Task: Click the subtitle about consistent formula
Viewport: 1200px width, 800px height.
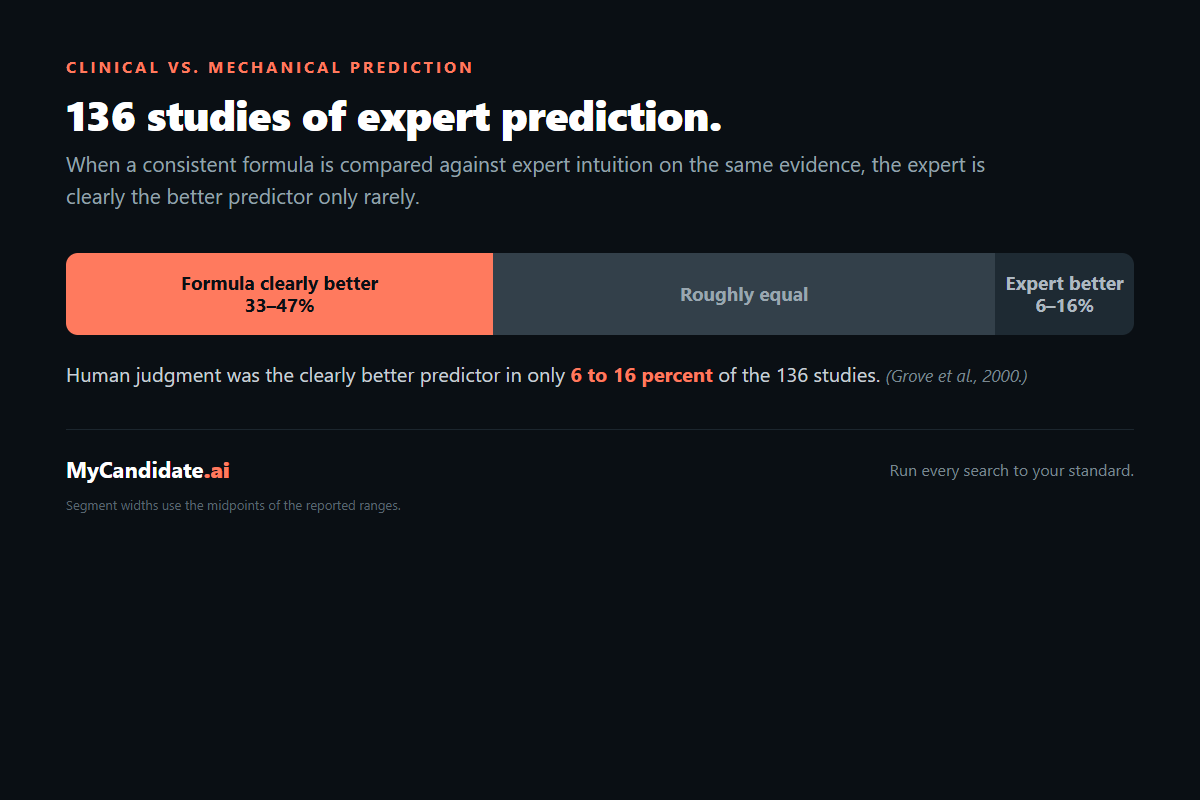Action: [526, 181]
